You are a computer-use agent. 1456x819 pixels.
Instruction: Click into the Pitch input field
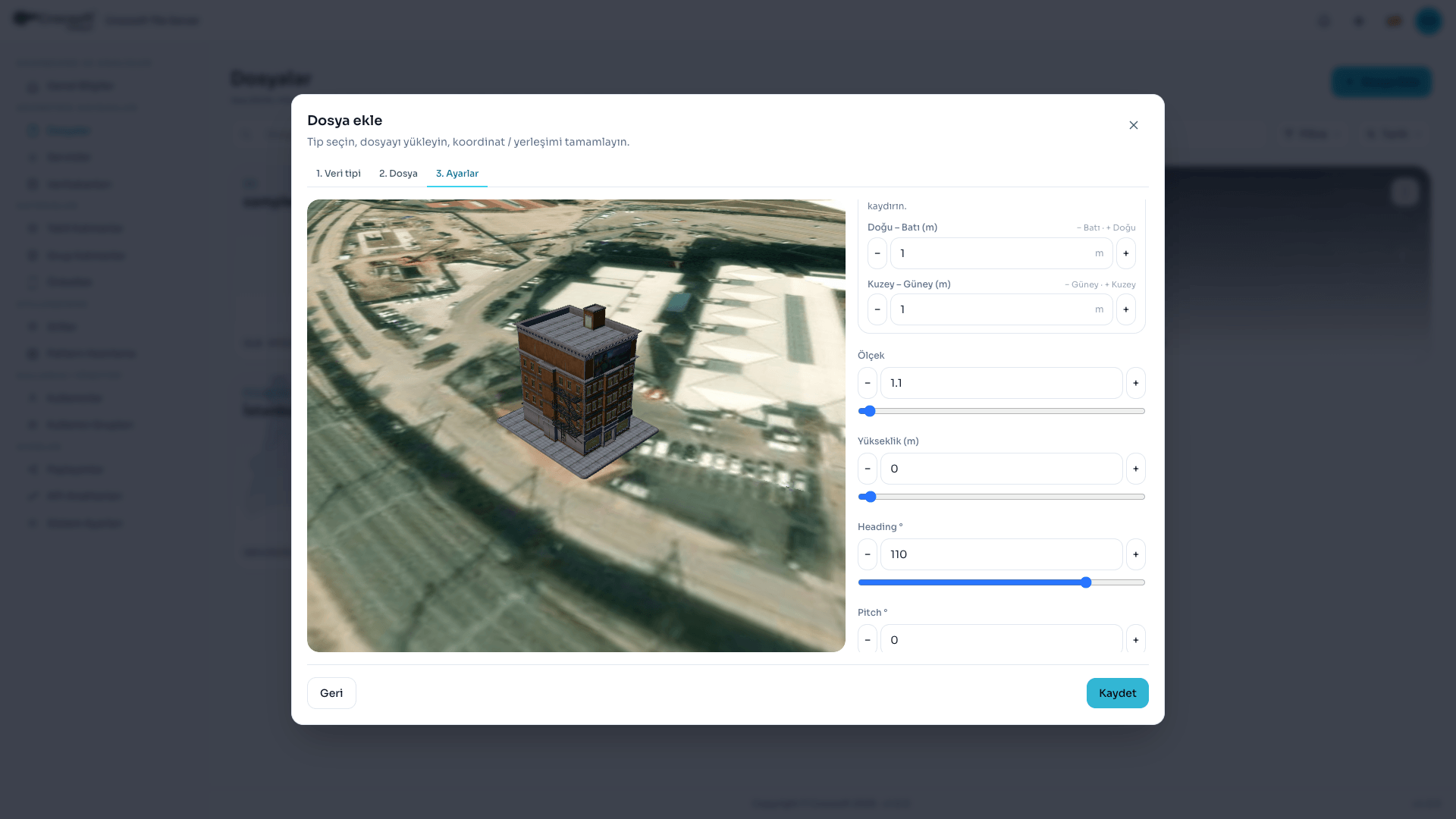[x=1002, y=639]
